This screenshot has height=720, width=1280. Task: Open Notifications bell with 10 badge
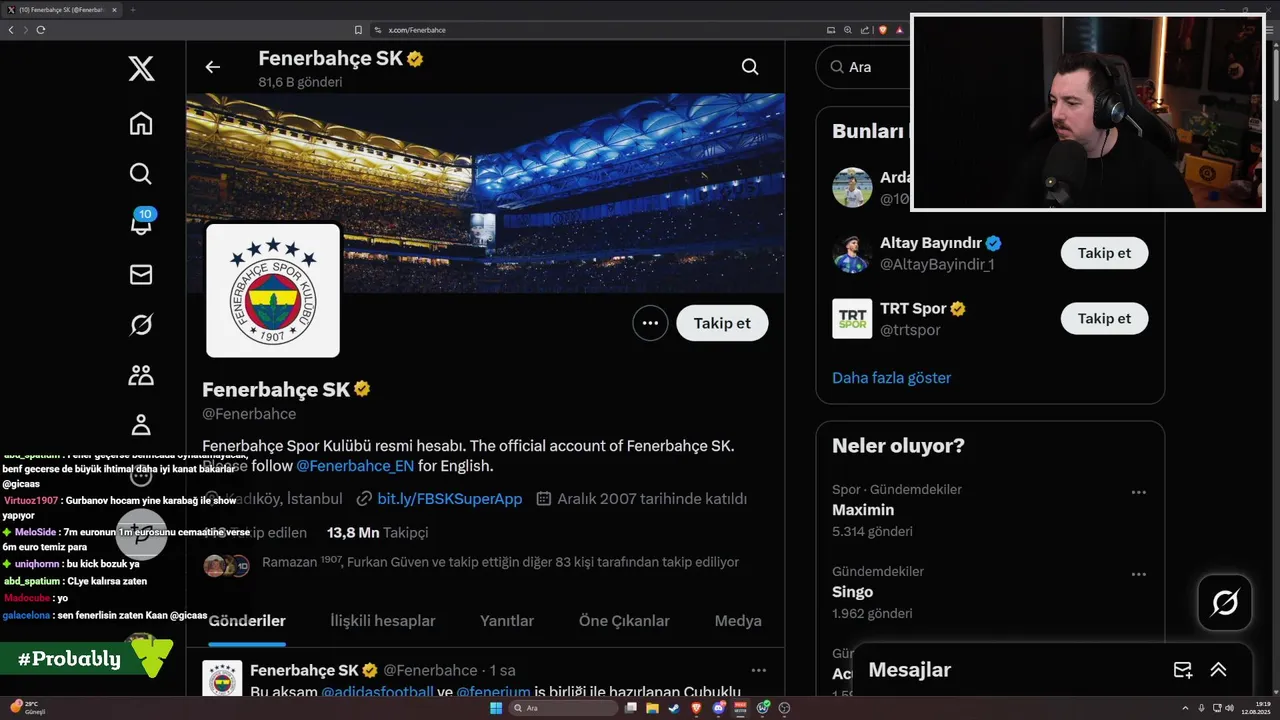(141, 222)
